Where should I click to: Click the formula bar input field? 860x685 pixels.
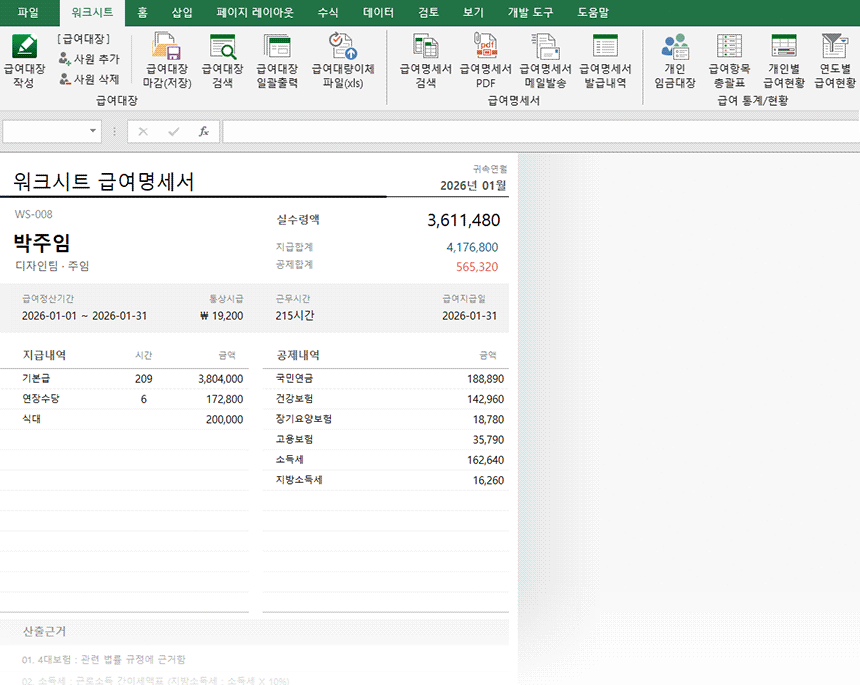[x=540, y=131]
